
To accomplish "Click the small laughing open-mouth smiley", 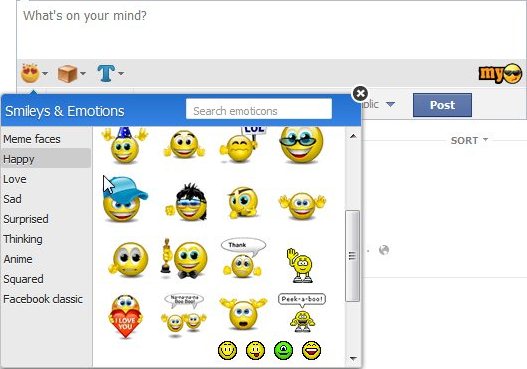I will point(312,350).
